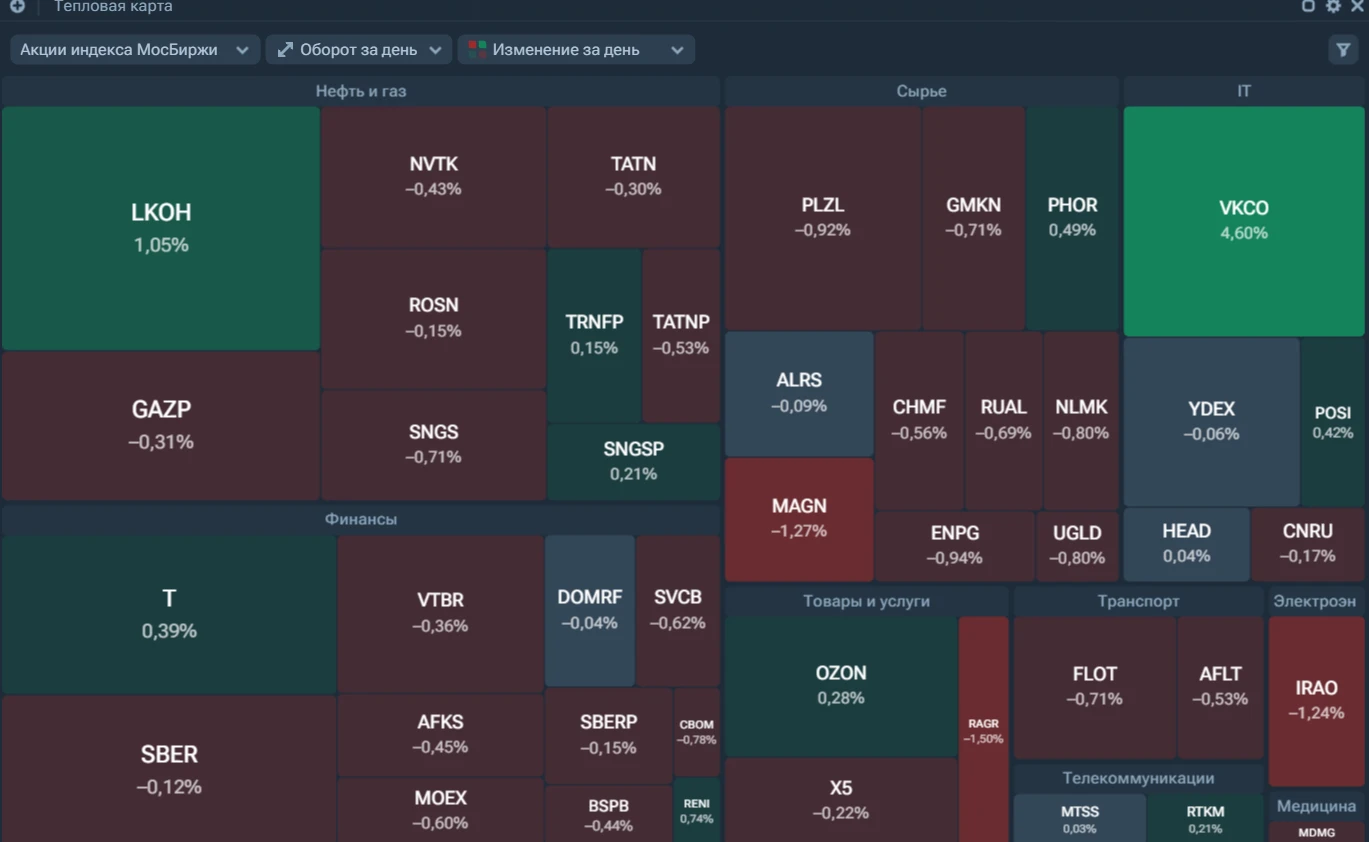This screenshot has height=842, width=1369.
Task: Open the LKOH tile
Action: 161,228
